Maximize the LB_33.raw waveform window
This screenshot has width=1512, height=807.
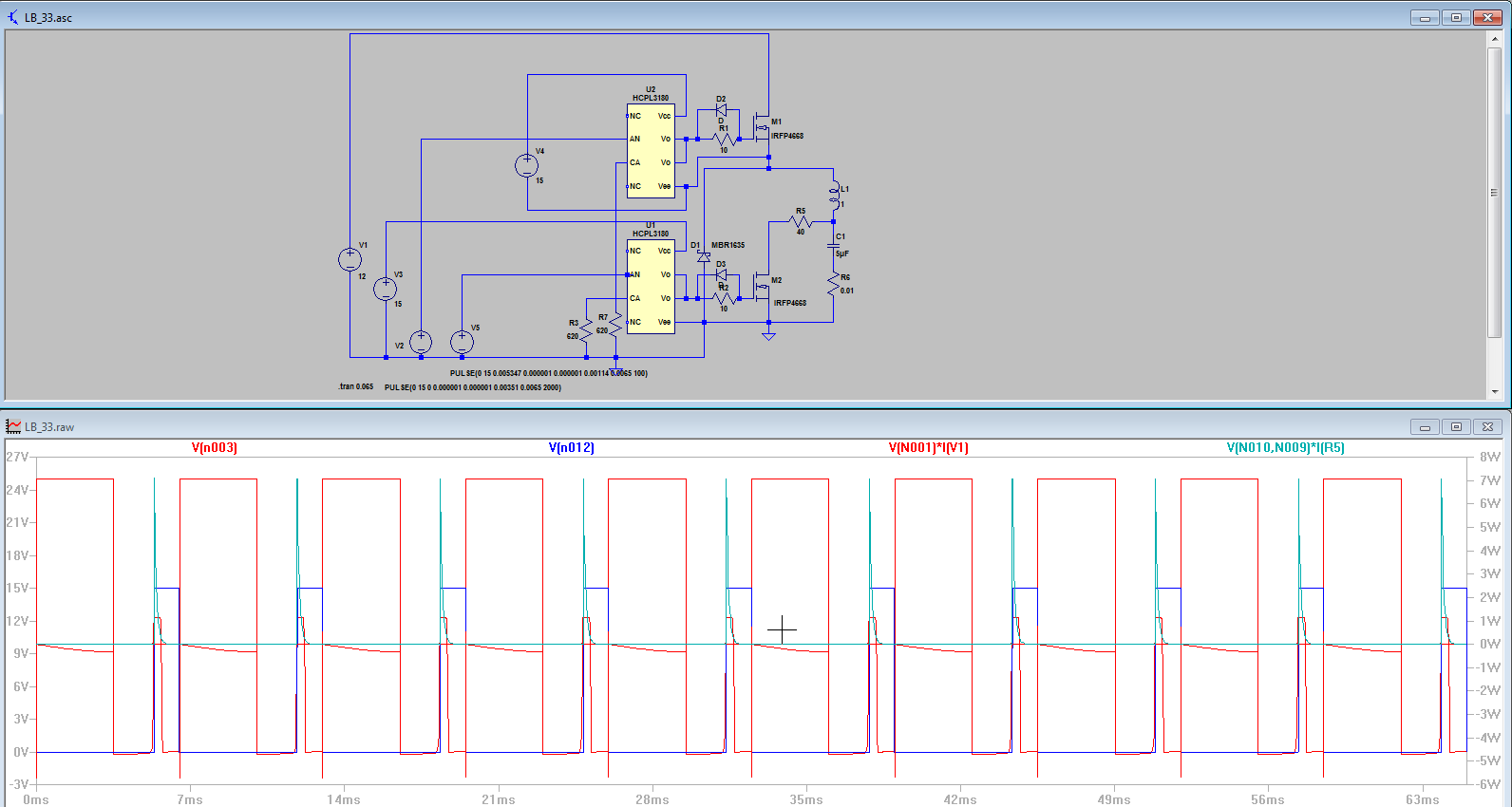click(1456, 426)
